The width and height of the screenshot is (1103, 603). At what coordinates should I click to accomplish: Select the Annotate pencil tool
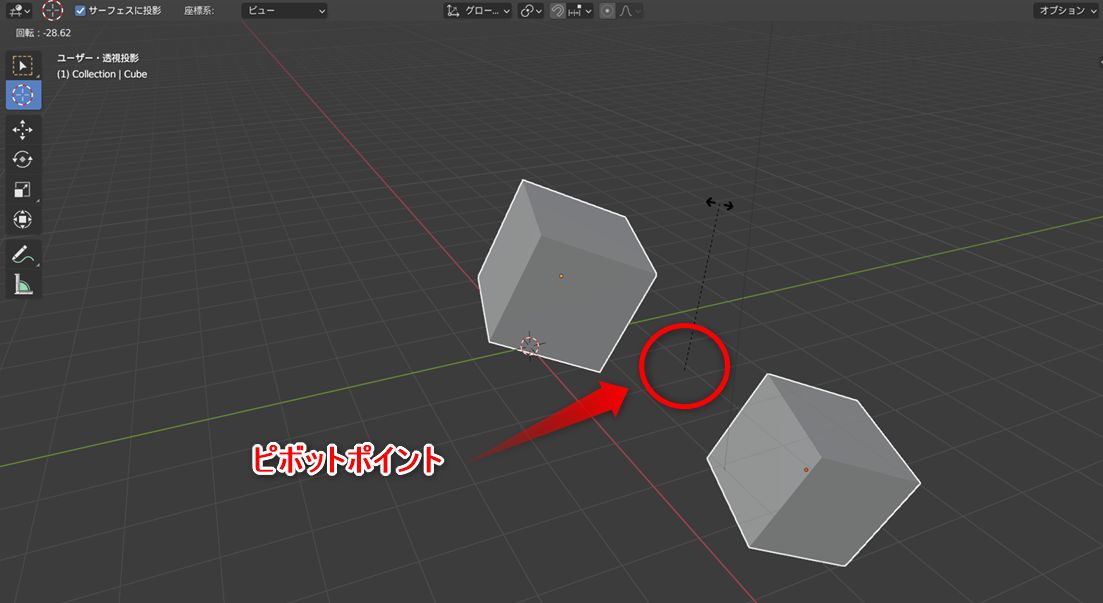(x=23, y=254)
